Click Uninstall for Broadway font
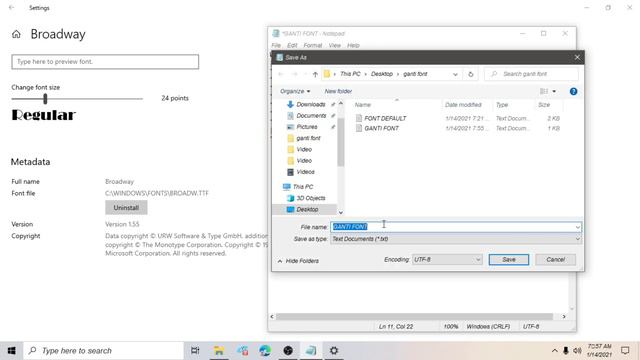The height and width of the screenshot is (360, 640). [126, 208]
